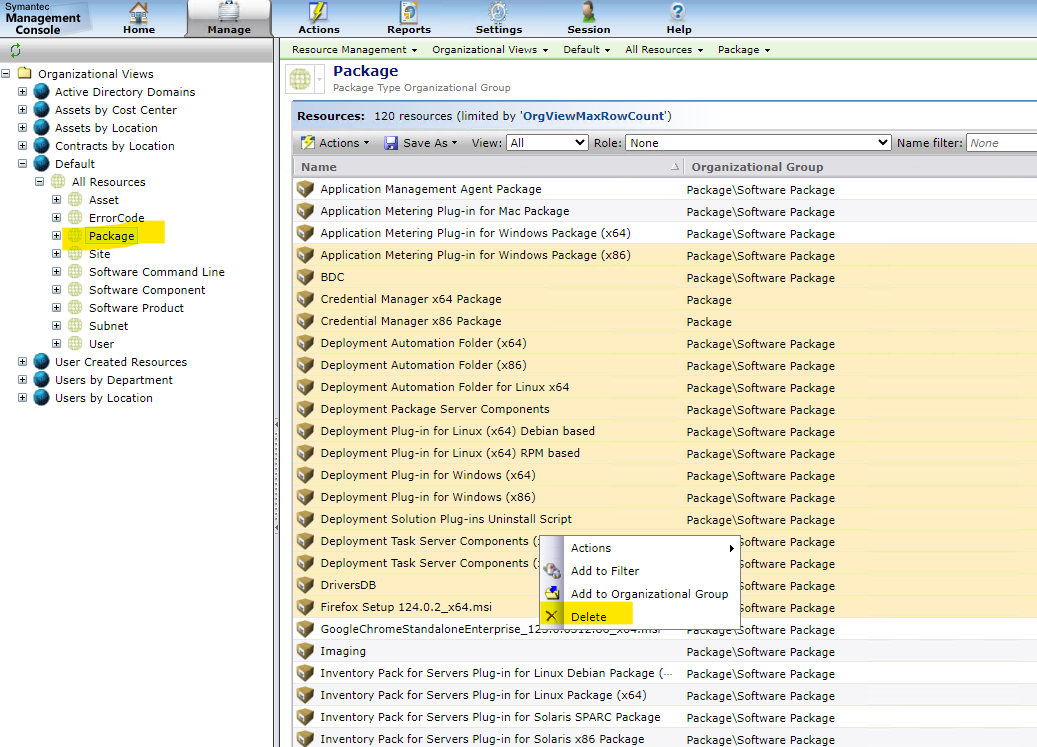The height and width of the screenshot is (747, 1037).
Task: Select Application Metering Plug-in for Mac Package
Action: pos(665,211)
